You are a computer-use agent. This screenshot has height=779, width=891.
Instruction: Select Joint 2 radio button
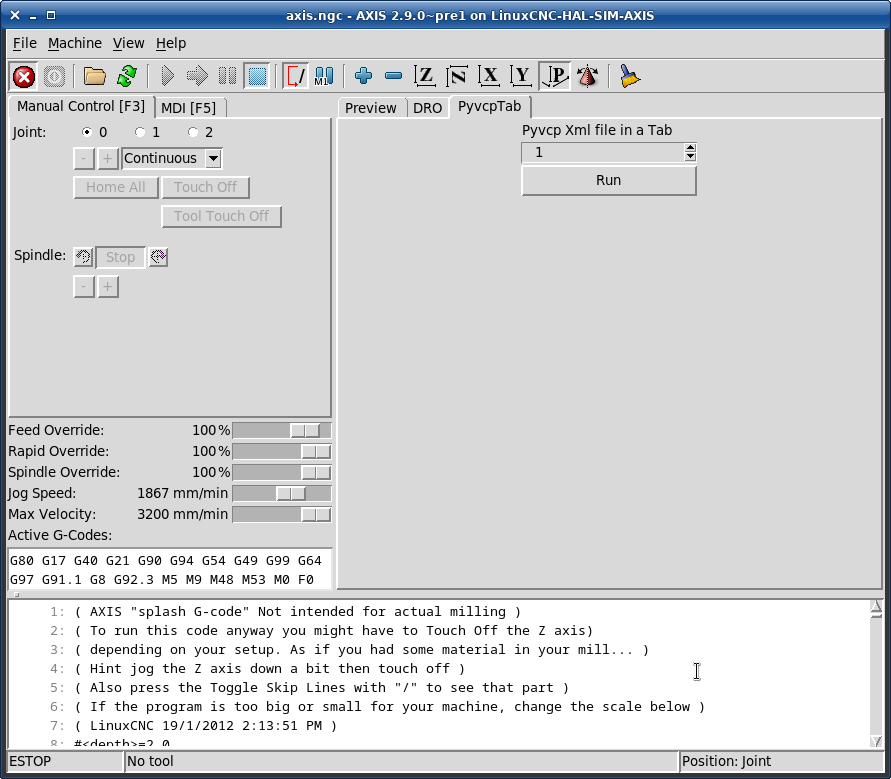coord(193,132)
